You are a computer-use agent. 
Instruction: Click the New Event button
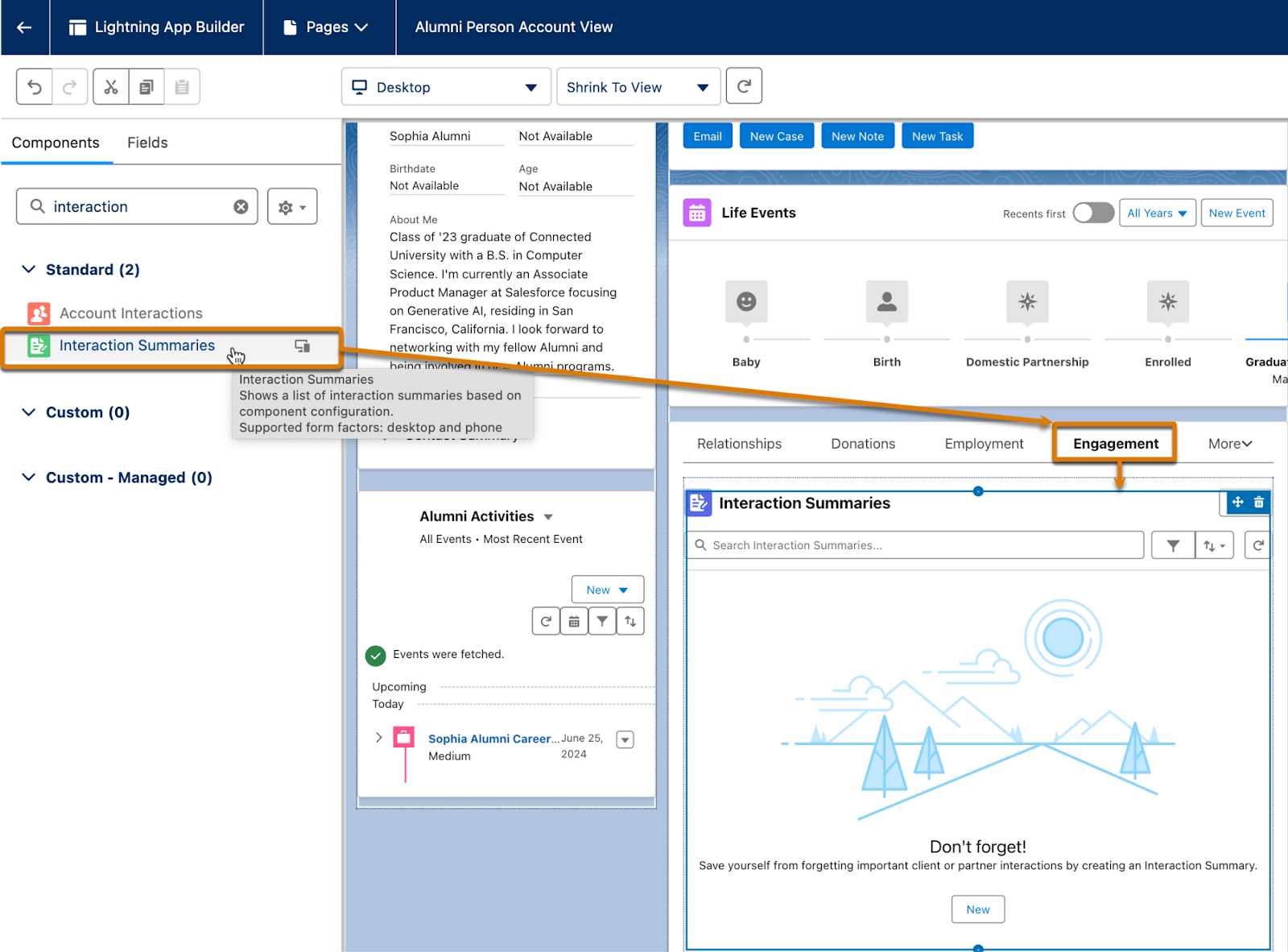(x=1237, y=213)
